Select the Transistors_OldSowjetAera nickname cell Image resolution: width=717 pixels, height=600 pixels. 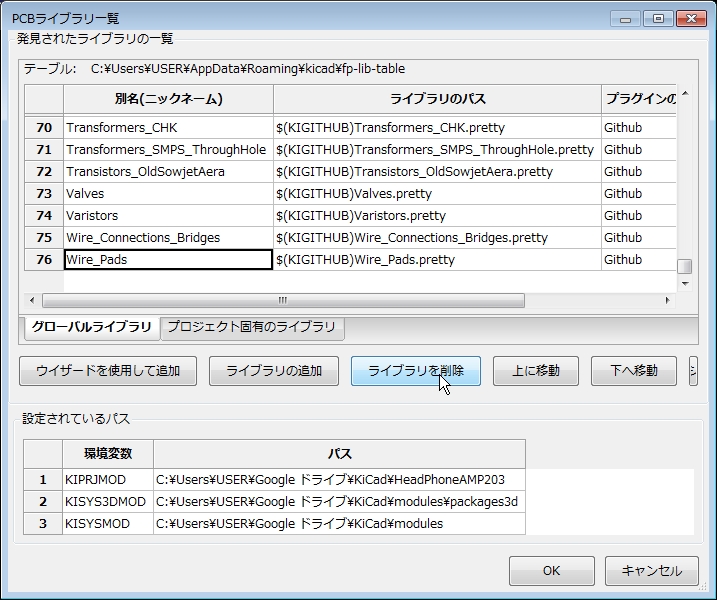[x=168, y=171]
